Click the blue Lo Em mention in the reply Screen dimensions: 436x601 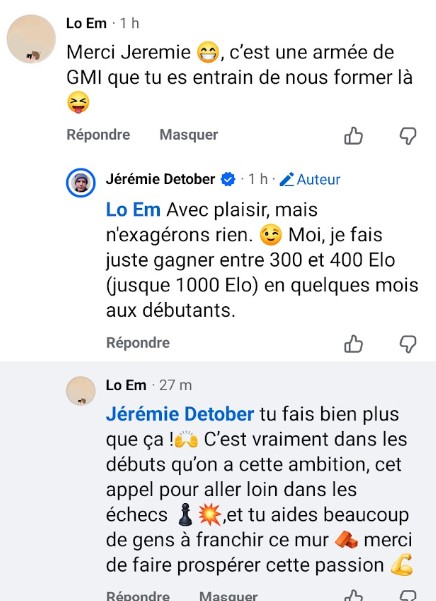[133, 210]
